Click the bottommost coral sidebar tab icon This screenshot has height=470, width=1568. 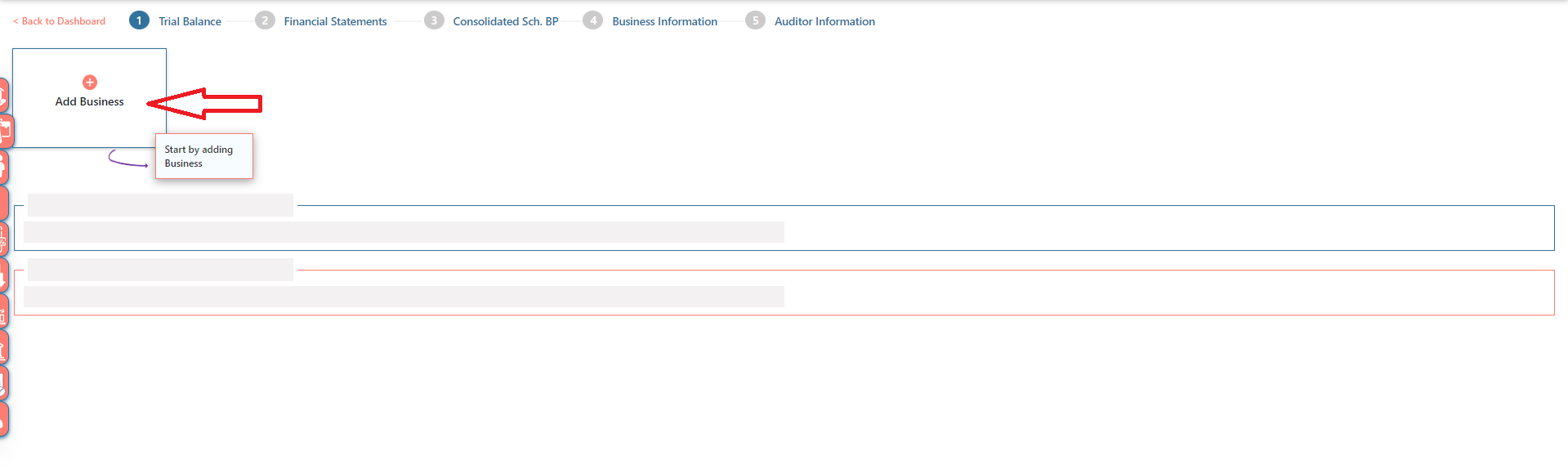3,419
